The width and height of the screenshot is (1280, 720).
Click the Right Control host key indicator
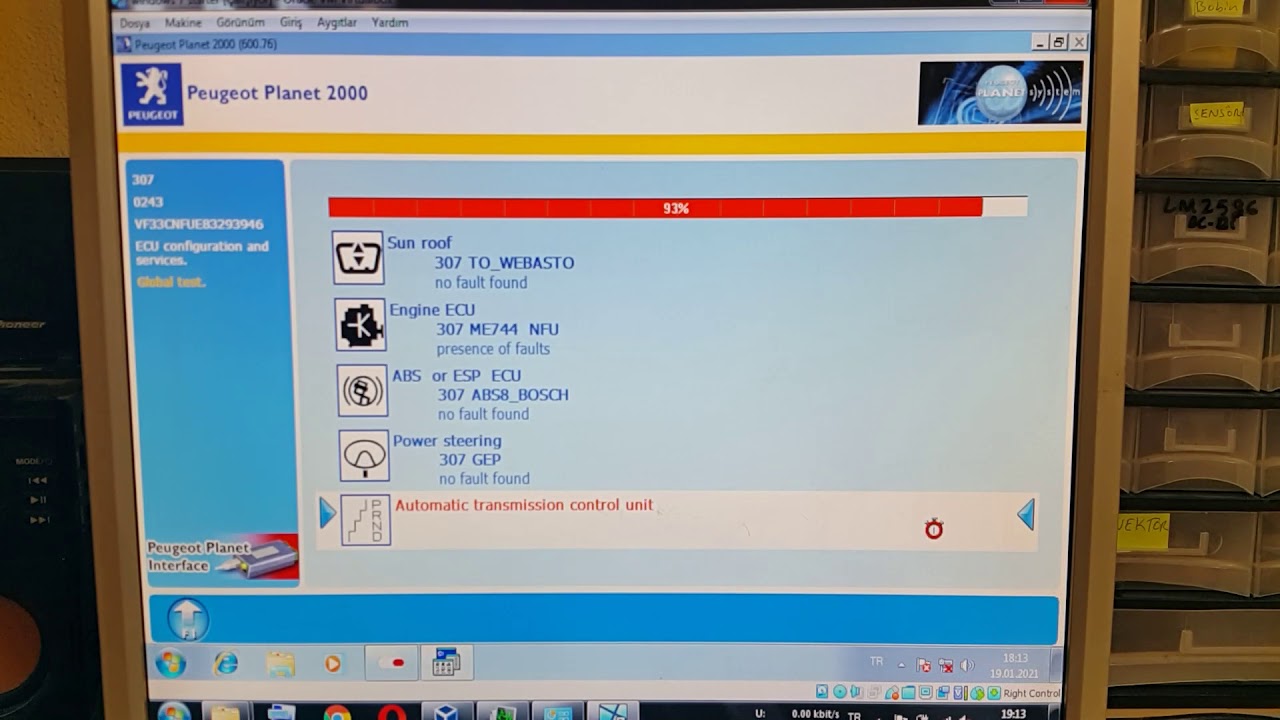tap(1031, 693)
